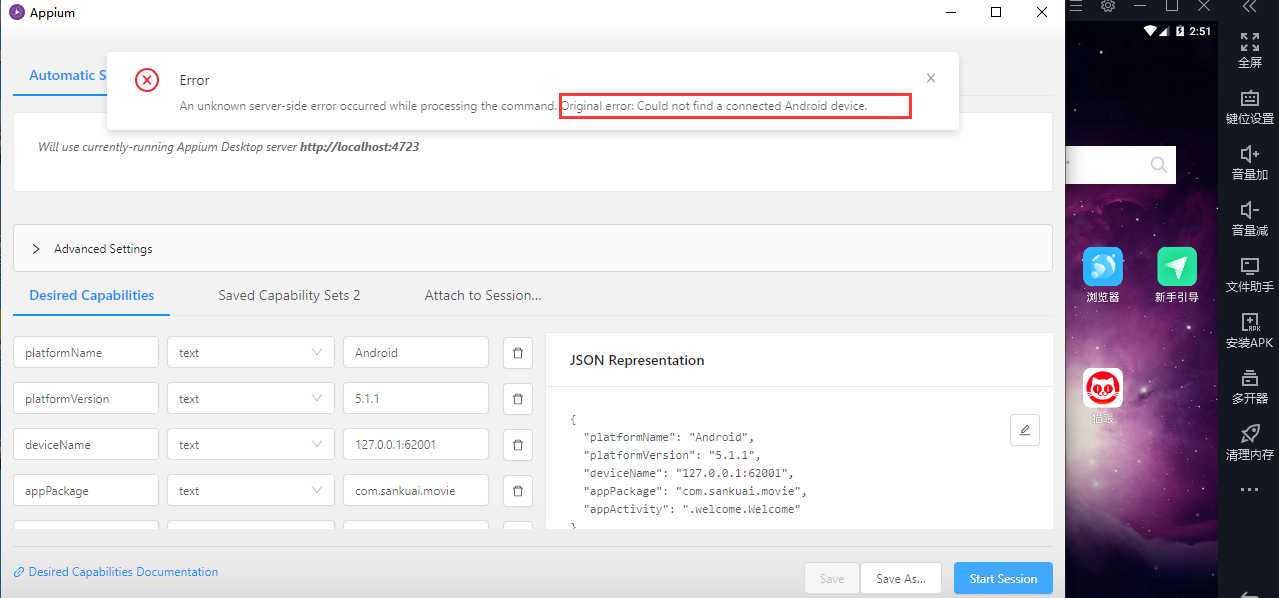The image size is (1279, 598).
Task: Click the Start Session button
Action: click(x=1003, y=578)
